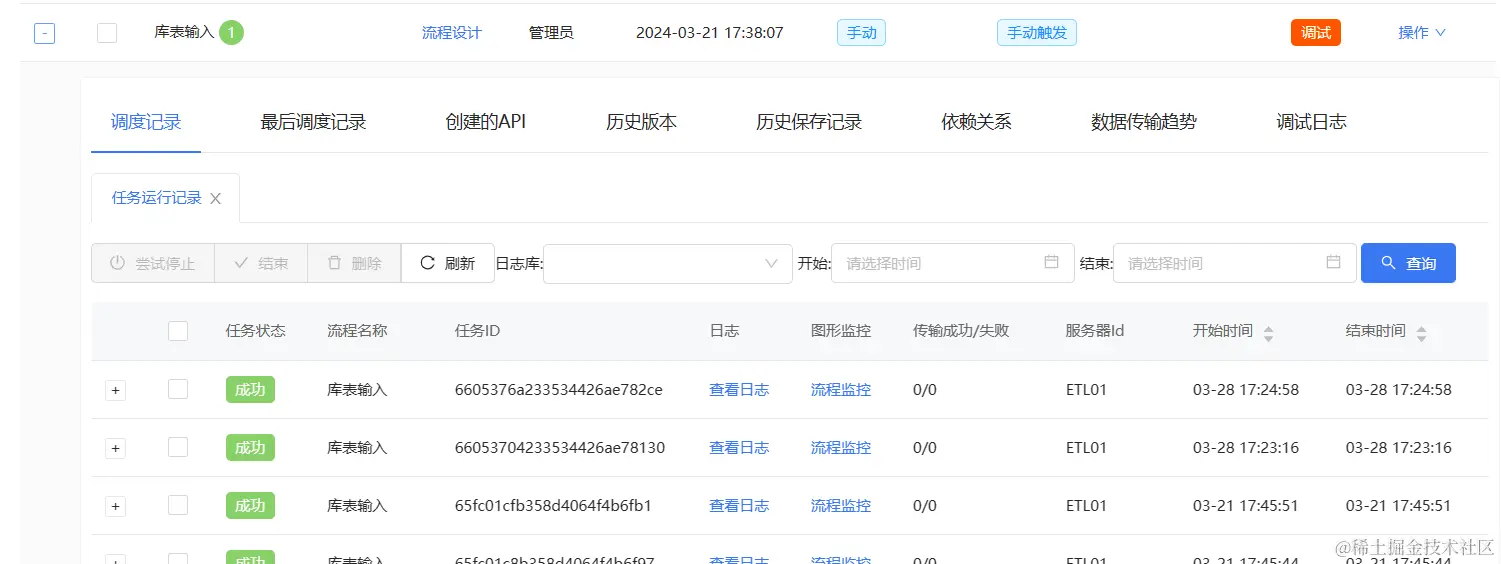1501x564 pixels.
Task: Tick the checkbox beside 库表输入 in the top row
Action: [107, 33]
